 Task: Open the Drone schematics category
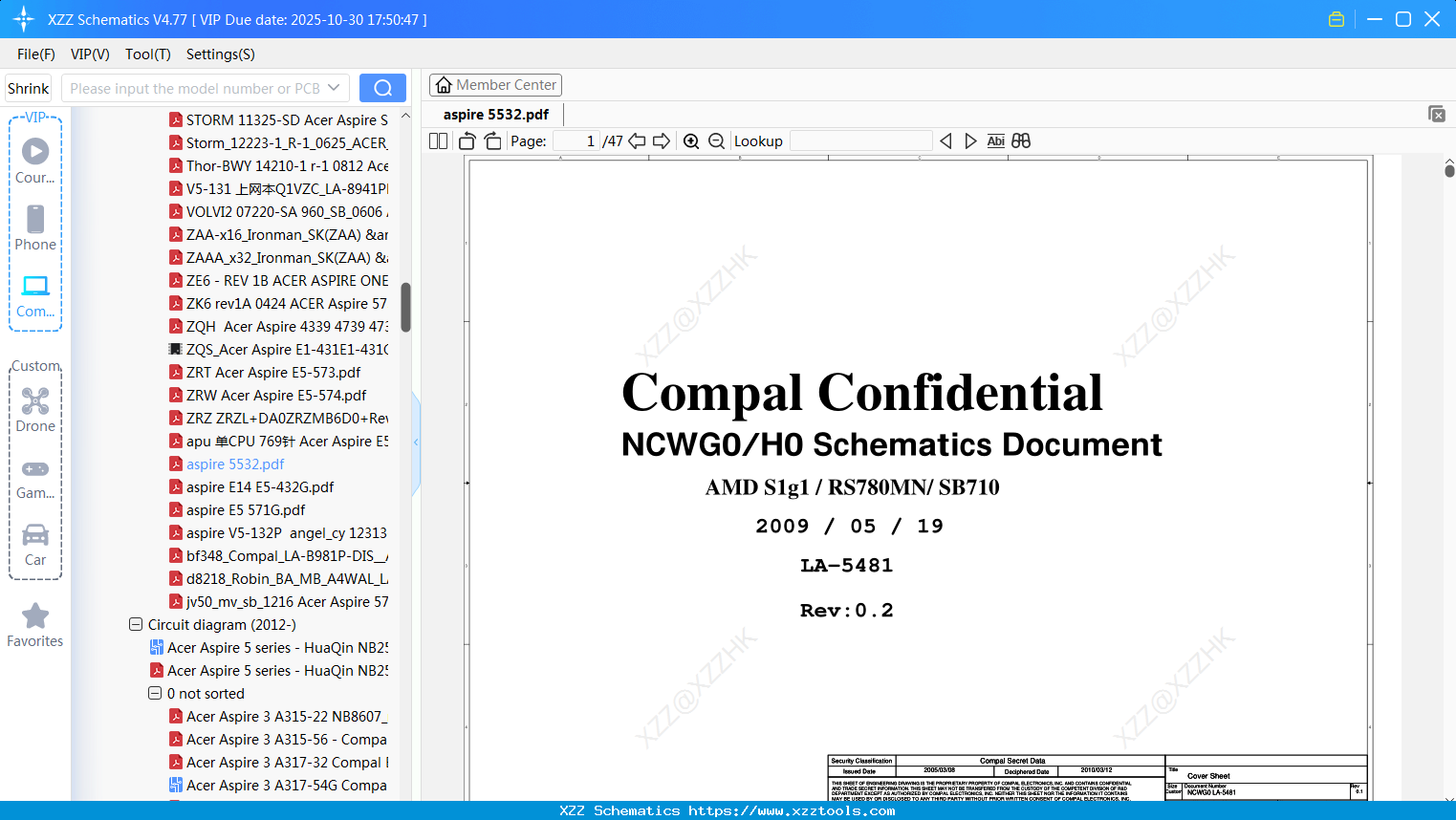pos(35,409)
